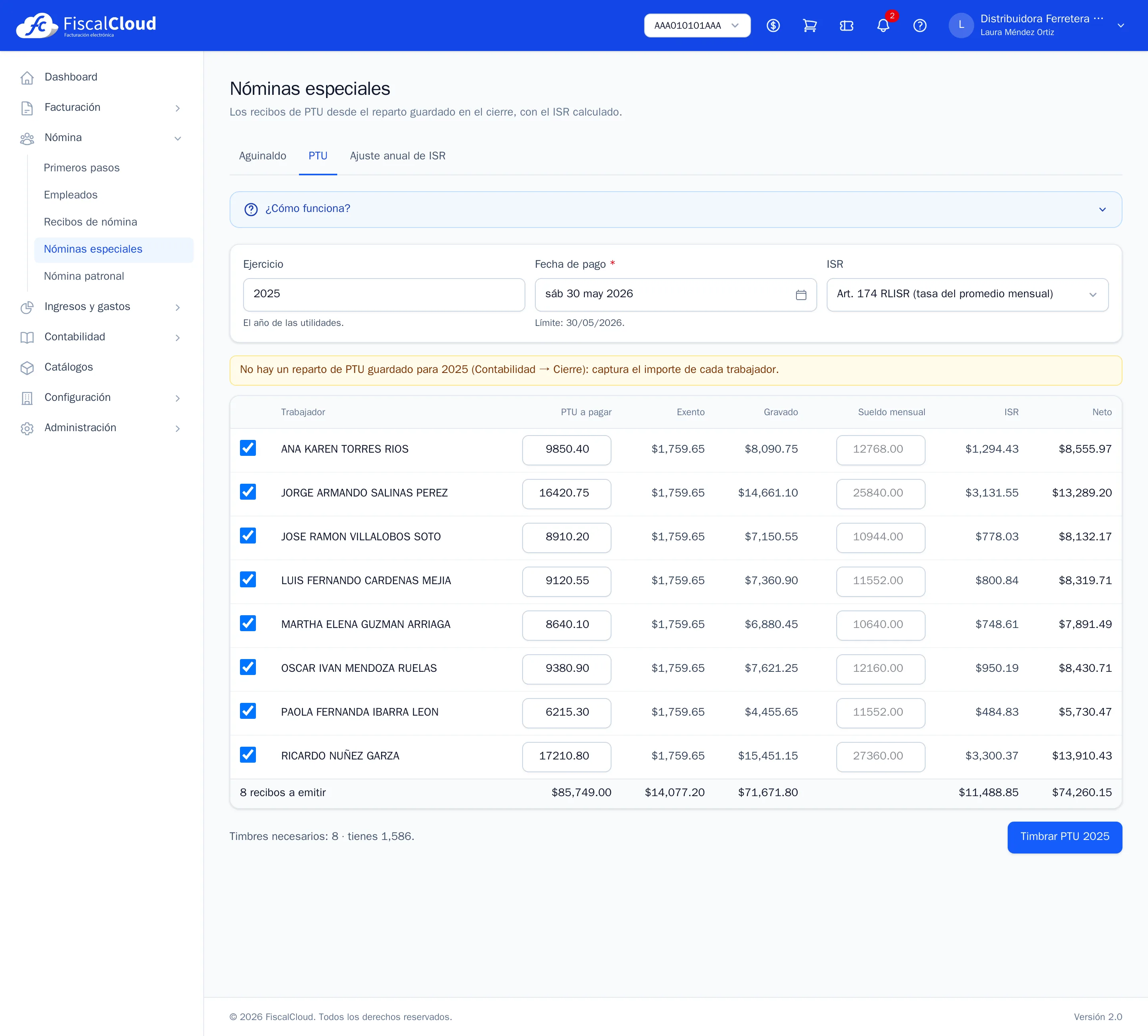Screen dimensions: 1148x1036
Task: Open the user account menu chevron
Action: [1120, 26]
